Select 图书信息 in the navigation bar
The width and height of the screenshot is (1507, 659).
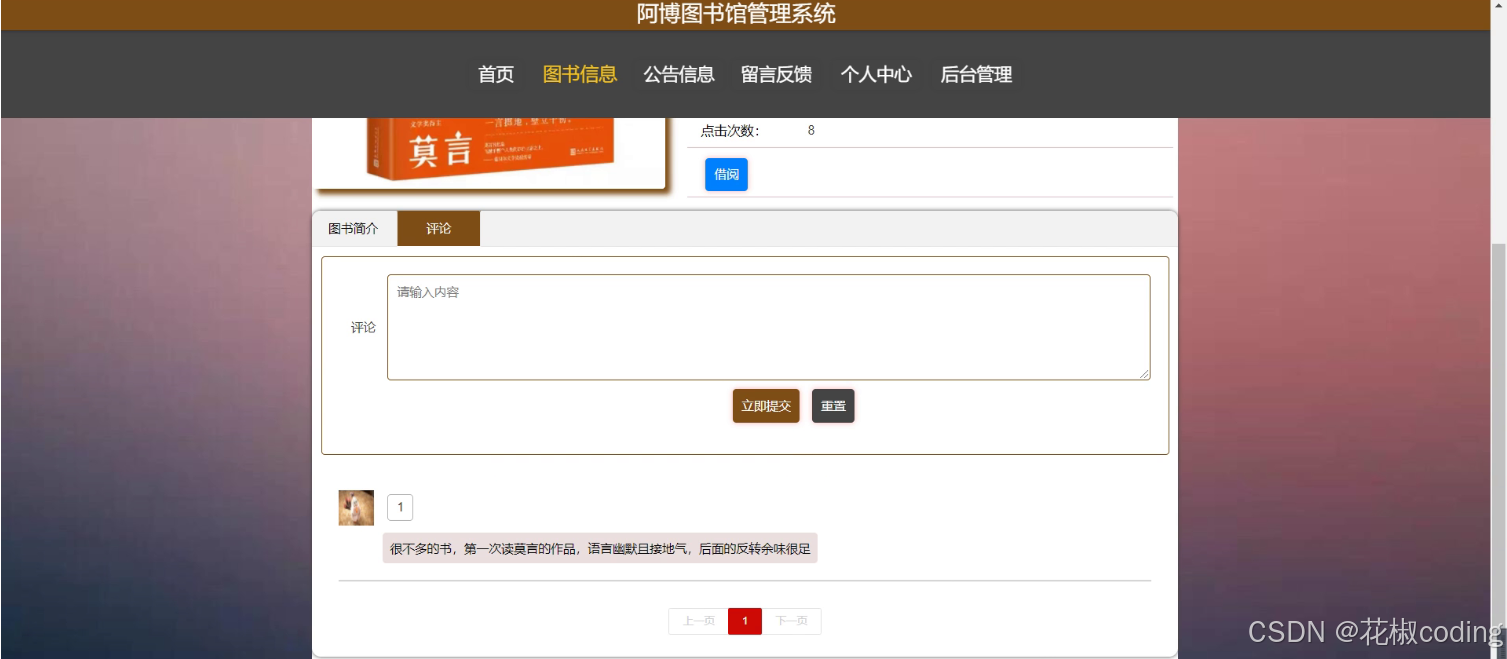(x=580, y=74)
